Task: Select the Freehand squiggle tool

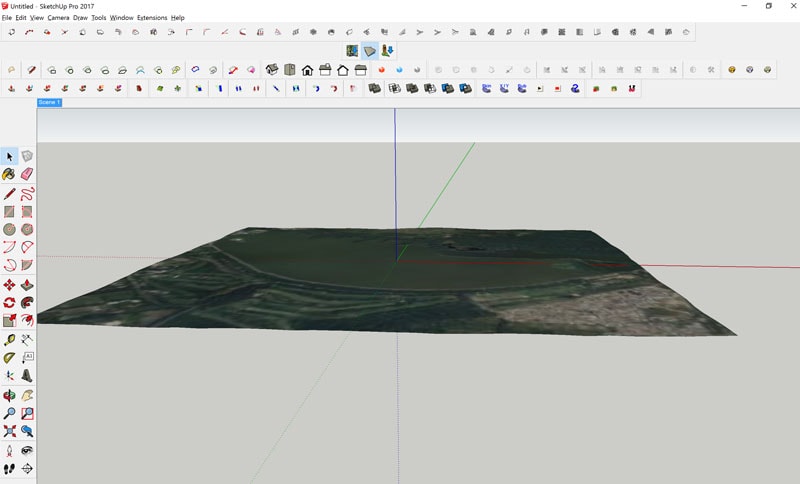Action: [x=27, y=194]
